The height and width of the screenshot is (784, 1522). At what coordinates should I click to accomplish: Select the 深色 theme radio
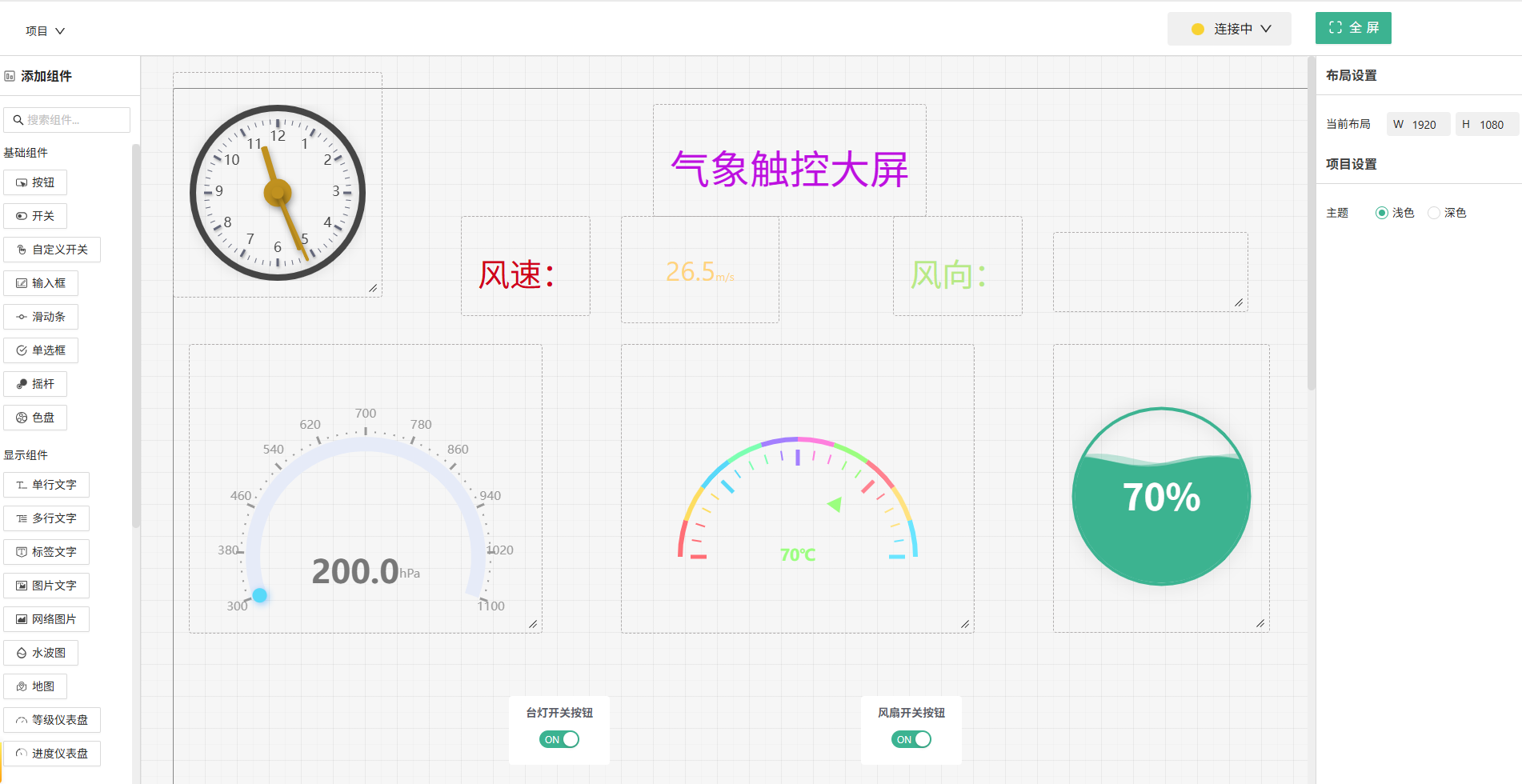point(1434,213)
